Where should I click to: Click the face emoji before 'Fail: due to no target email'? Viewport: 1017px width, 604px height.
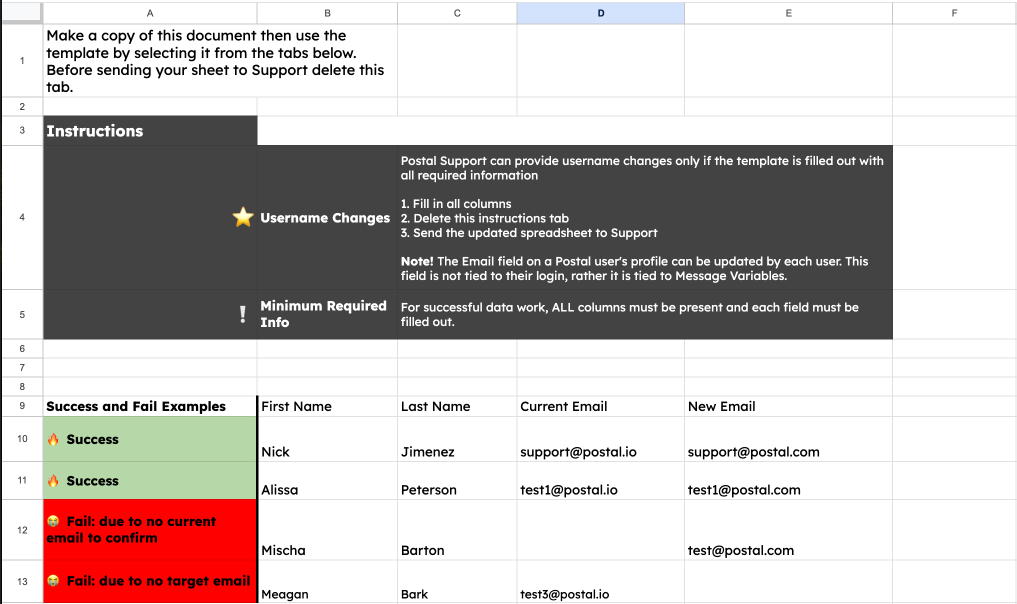[x=54, y=581]
